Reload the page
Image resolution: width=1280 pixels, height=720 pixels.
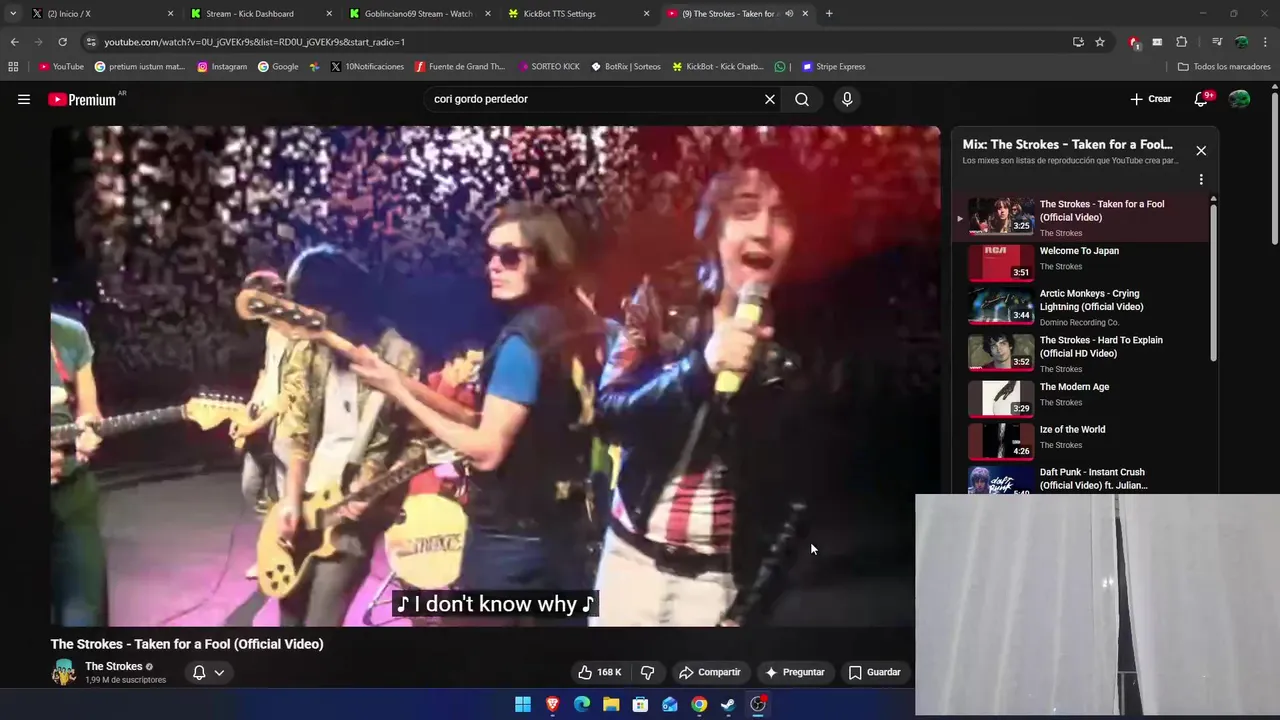coord(62,42)
